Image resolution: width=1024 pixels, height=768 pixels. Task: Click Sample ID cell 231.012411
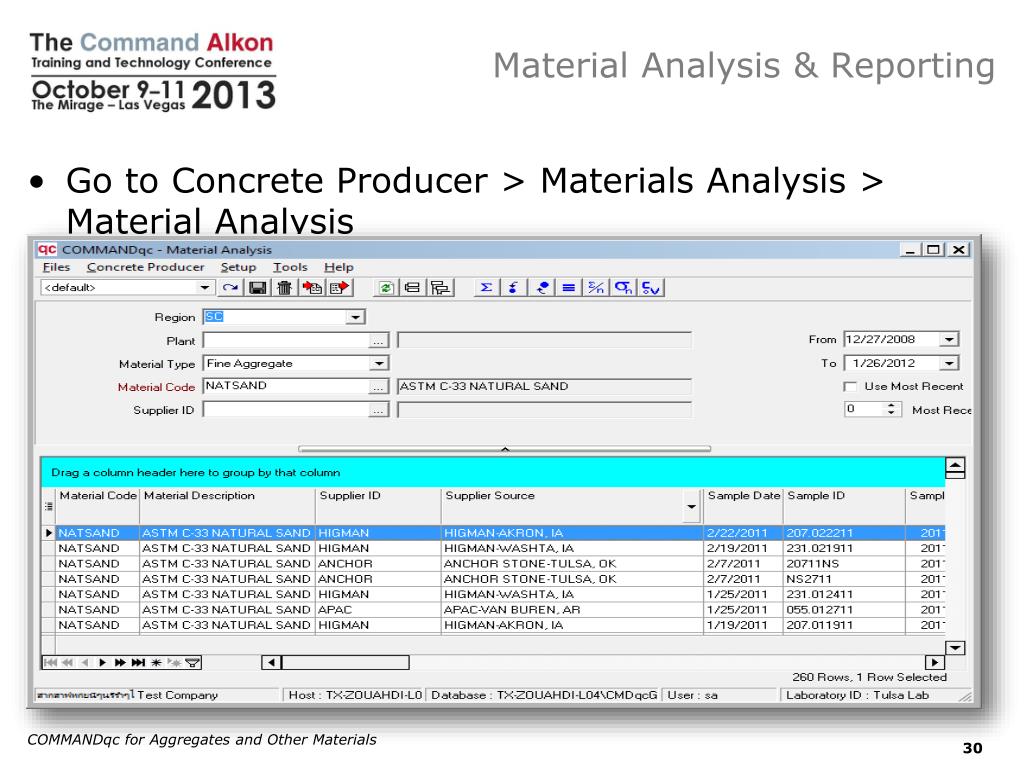(844, 594)
